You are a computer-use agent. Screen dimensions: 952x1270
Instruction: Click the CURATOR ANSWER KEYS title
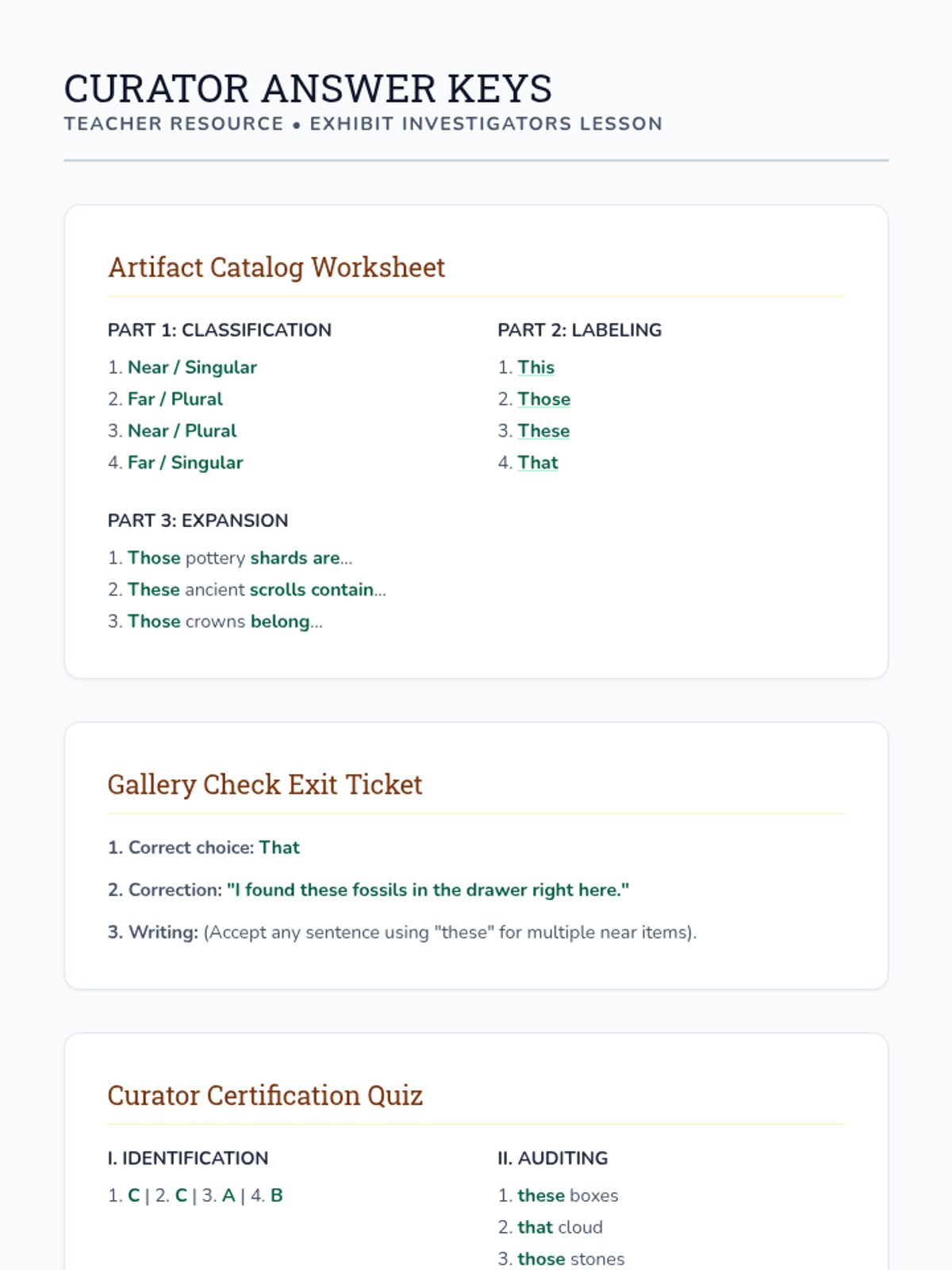click(308, 88)
